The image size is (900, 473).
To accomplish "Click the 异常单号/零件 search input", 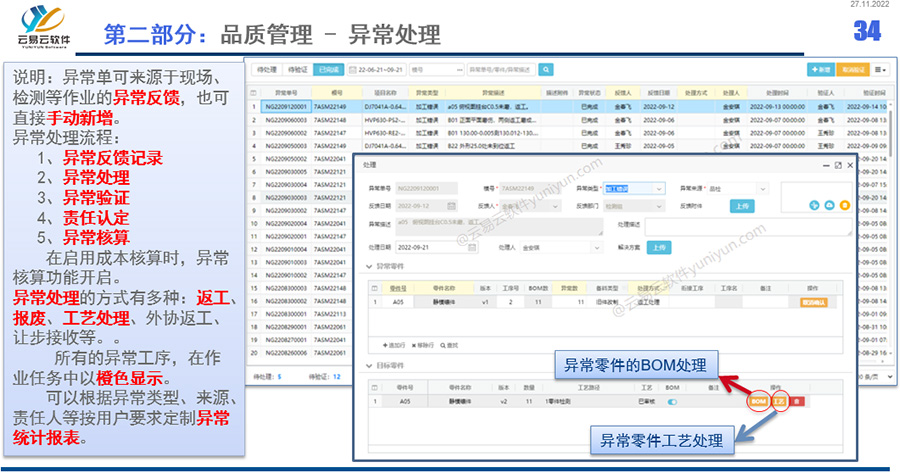I will click(501, 70).
